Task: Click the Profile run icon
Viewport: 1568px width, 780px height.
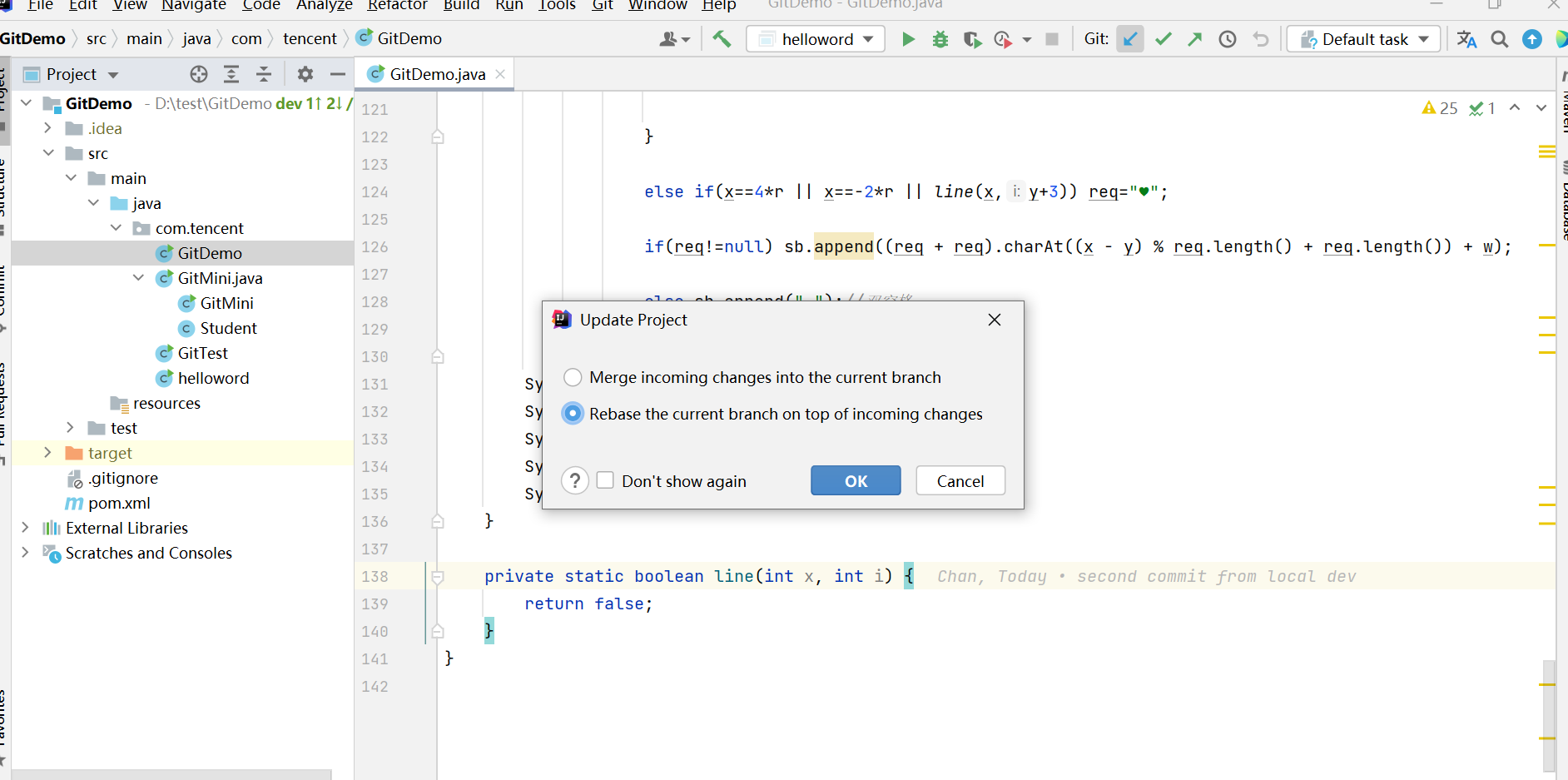Action: tap(1003, 39)
